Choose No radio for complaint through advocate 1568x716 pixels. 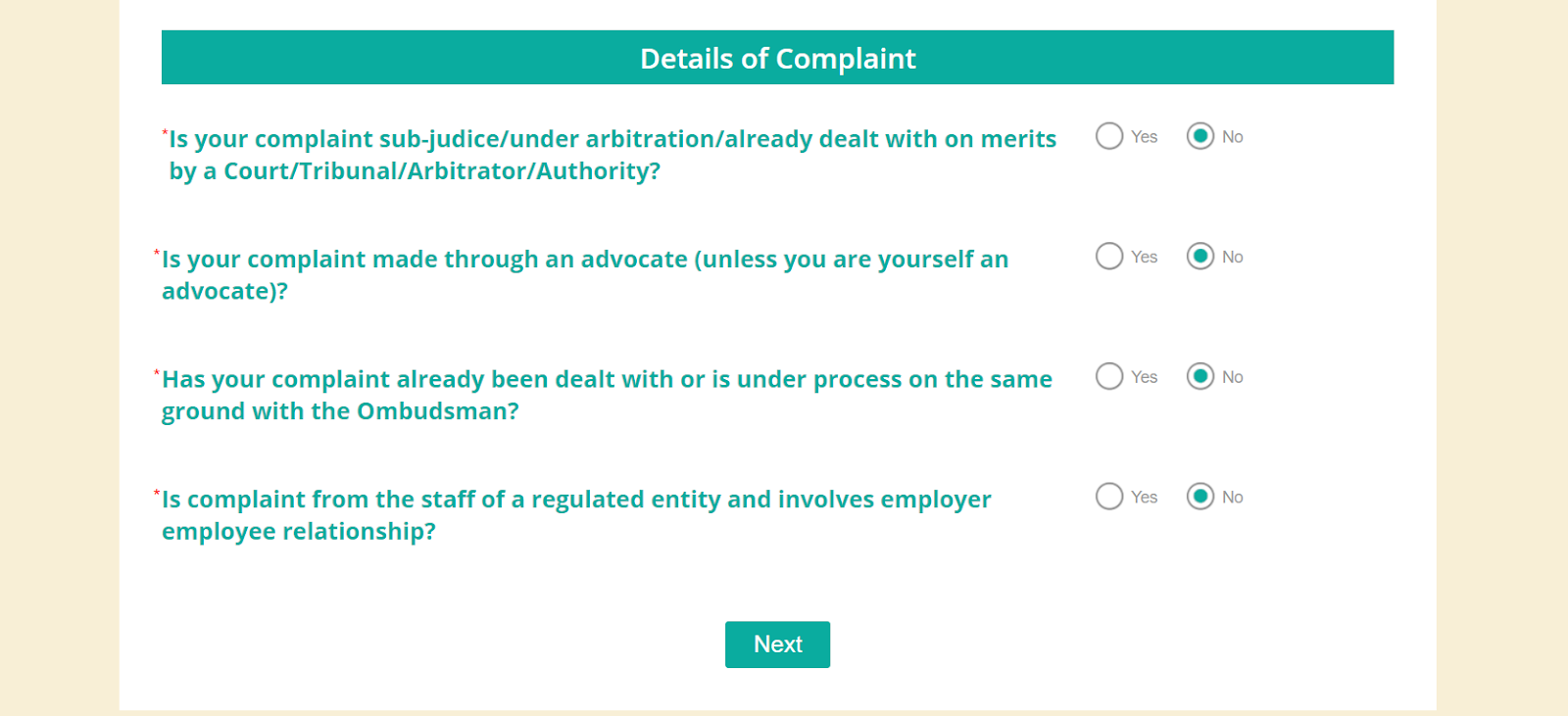click(1200, 257)
